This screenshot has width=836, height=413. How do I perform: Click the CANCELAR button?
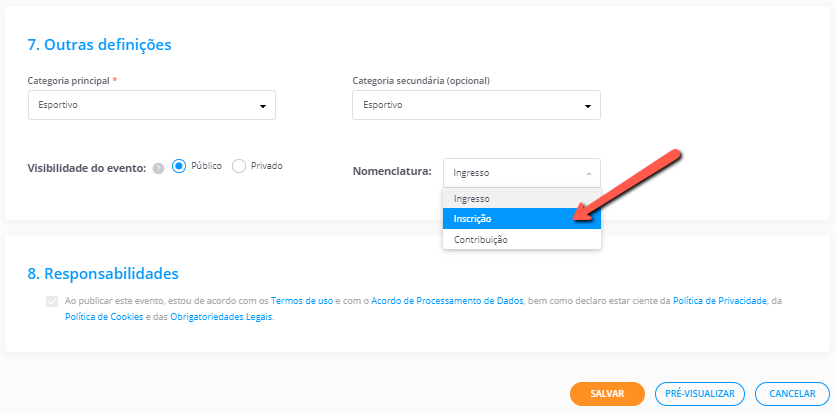792,394
